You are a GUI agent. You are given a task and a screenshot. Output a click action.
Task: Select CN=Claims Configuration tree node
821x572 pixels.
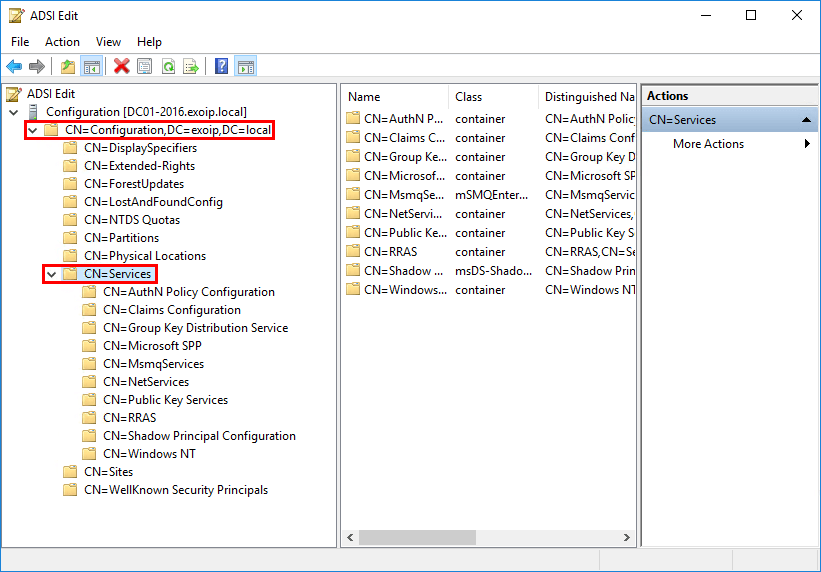click(172, 310)
